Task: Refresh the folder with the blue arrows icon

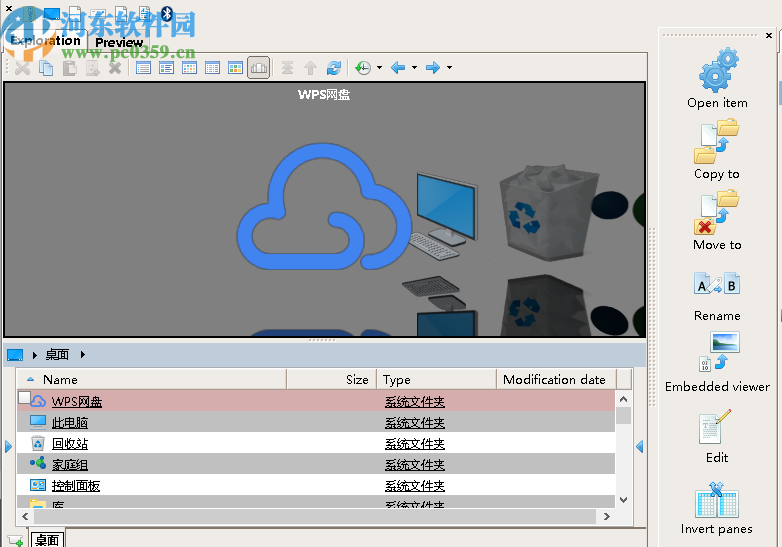Action: (334, 68)
